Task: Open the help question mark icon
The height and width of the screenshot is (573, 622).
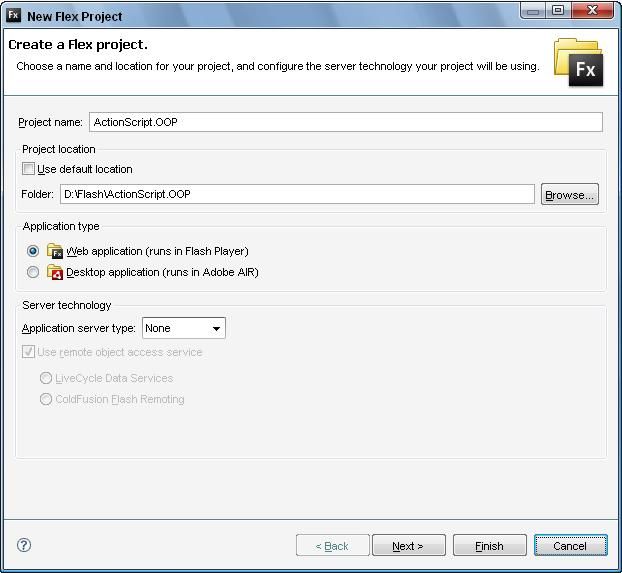Action: [x=24, y=545]
